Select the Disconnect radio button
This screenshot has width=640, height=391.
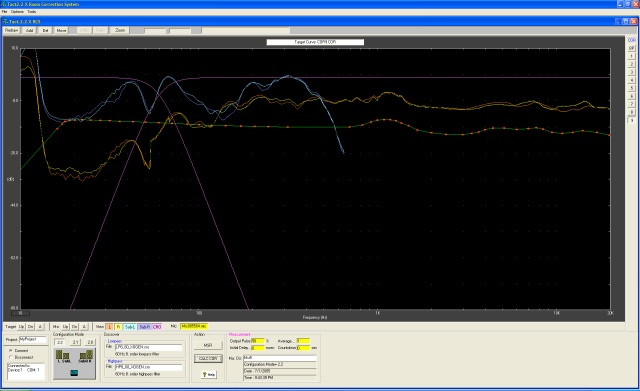pyautogui.click(x=11, y=358)
